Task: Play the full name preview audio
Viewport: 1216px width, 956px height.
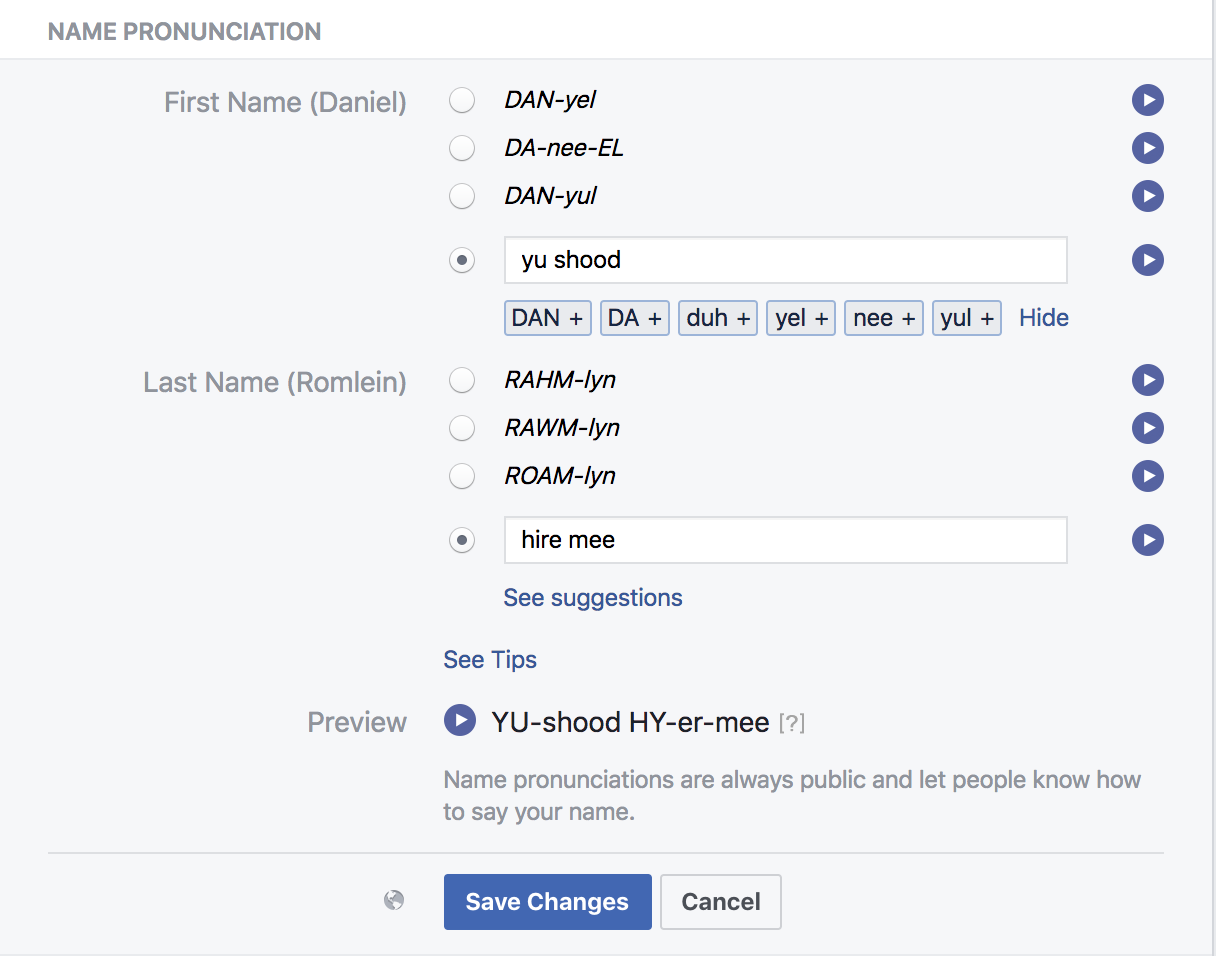Action: (460, 721)
